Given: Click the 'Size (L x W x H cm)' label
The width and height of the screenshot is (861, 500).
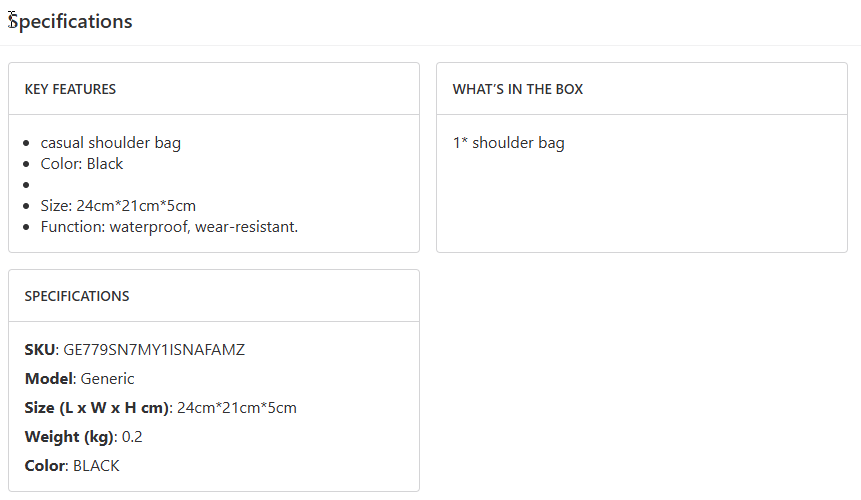Looking at the screenshot, I should point(98,408).
